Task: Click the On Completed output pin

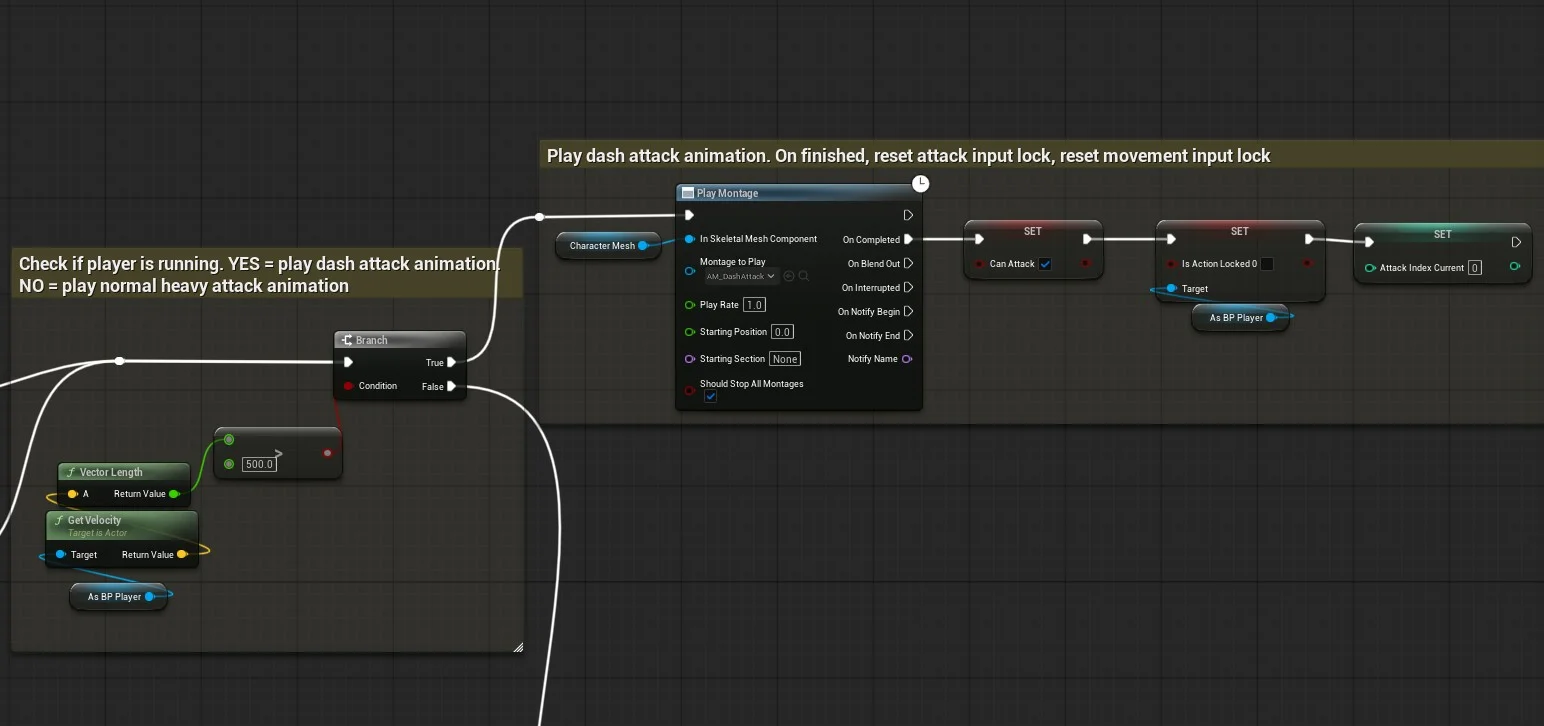Action: tap(908, 239)
